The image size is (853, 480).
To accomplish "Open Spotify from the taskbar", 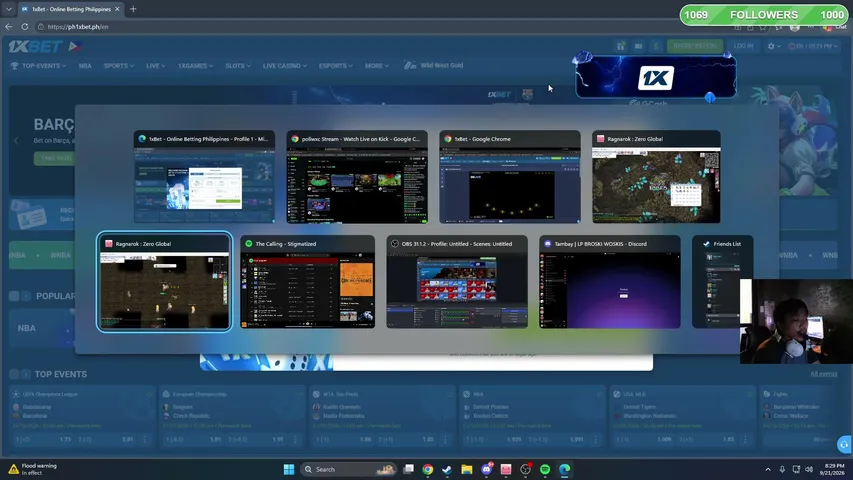I will coord(545,469).
